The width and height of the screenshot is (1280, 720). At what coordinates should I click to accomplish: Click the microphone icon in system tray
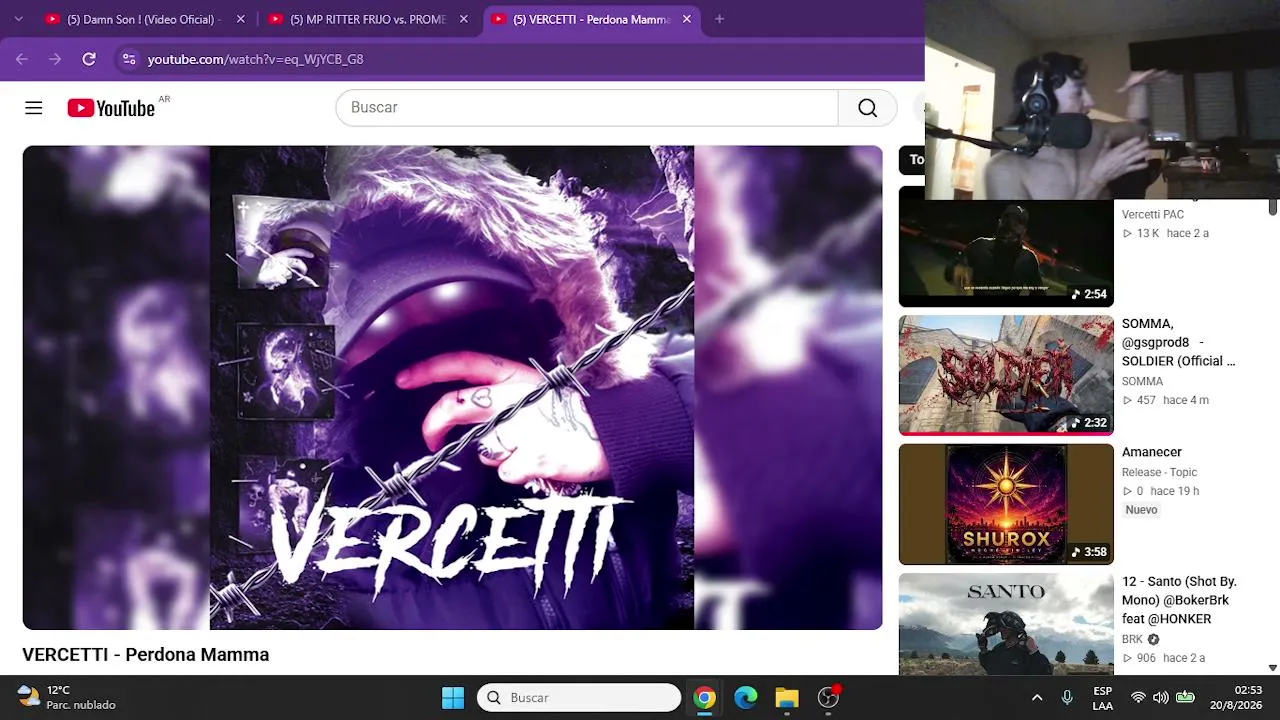1067,698
